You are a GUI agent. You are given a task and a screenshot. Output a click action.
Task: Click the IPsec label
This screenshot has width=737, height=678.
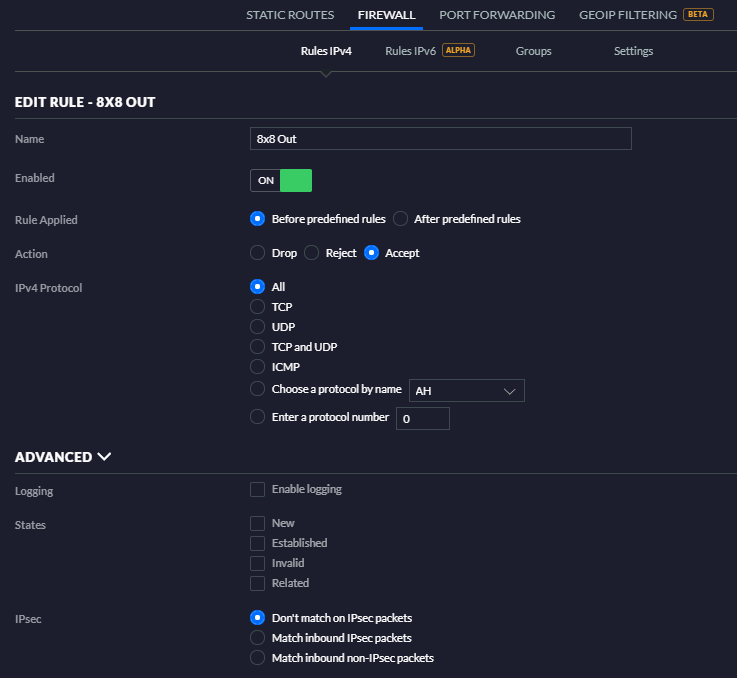tap(28, 619)
